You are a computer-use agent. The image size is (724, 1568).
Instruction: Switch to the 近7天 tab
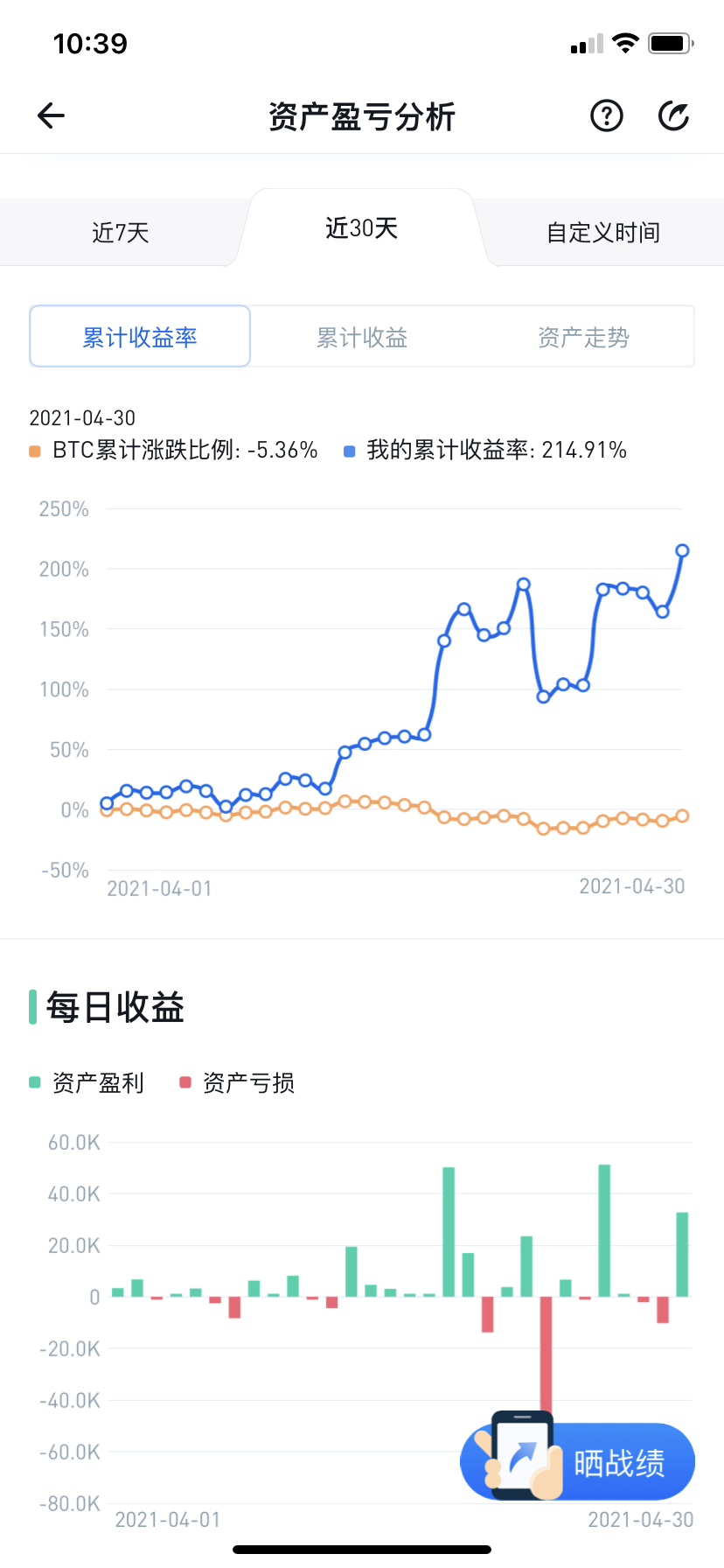121,233
